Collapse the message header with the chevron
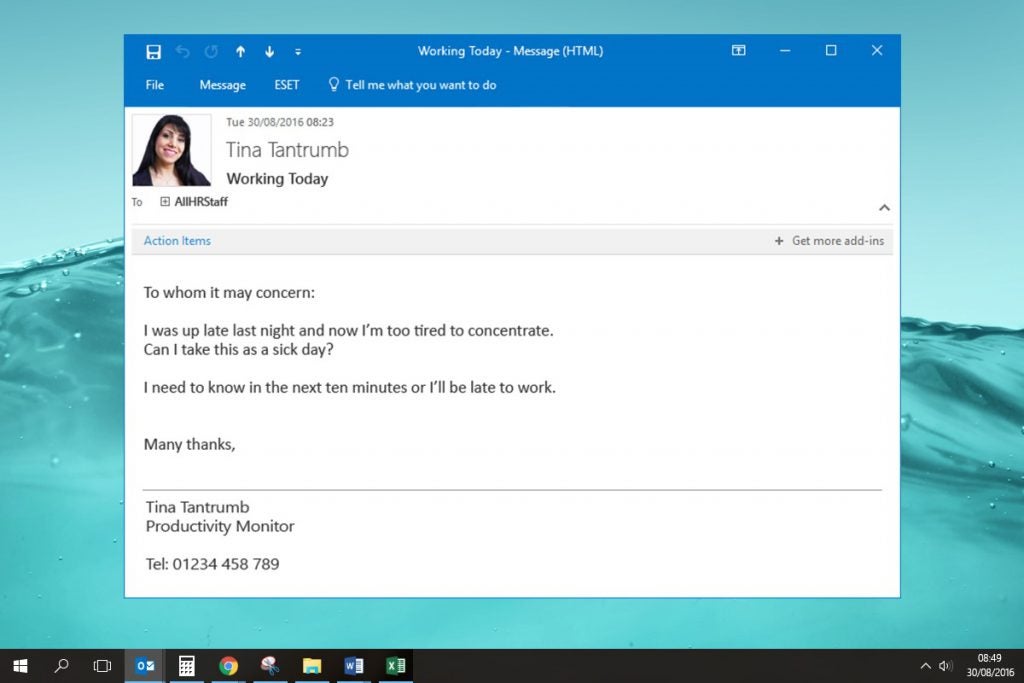The image size is (1024, 683). 884,208
